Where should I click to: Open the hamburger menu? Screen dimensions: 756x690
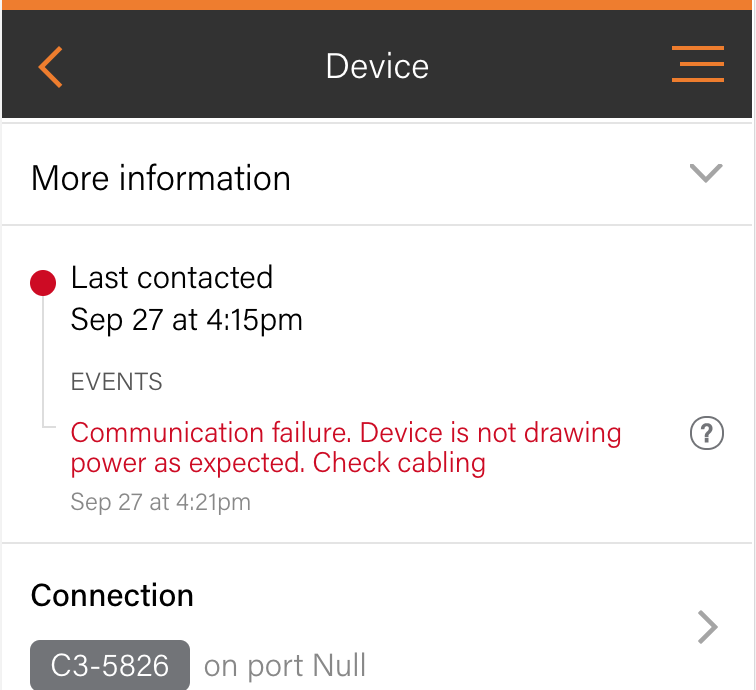pyautogui.click(x=698, y=65)
